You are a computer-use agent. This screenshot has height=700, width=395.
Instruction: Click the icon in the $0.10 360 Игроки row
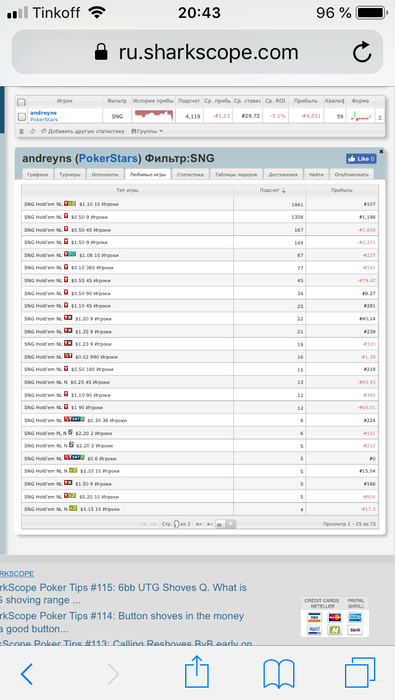click(66, 267)
